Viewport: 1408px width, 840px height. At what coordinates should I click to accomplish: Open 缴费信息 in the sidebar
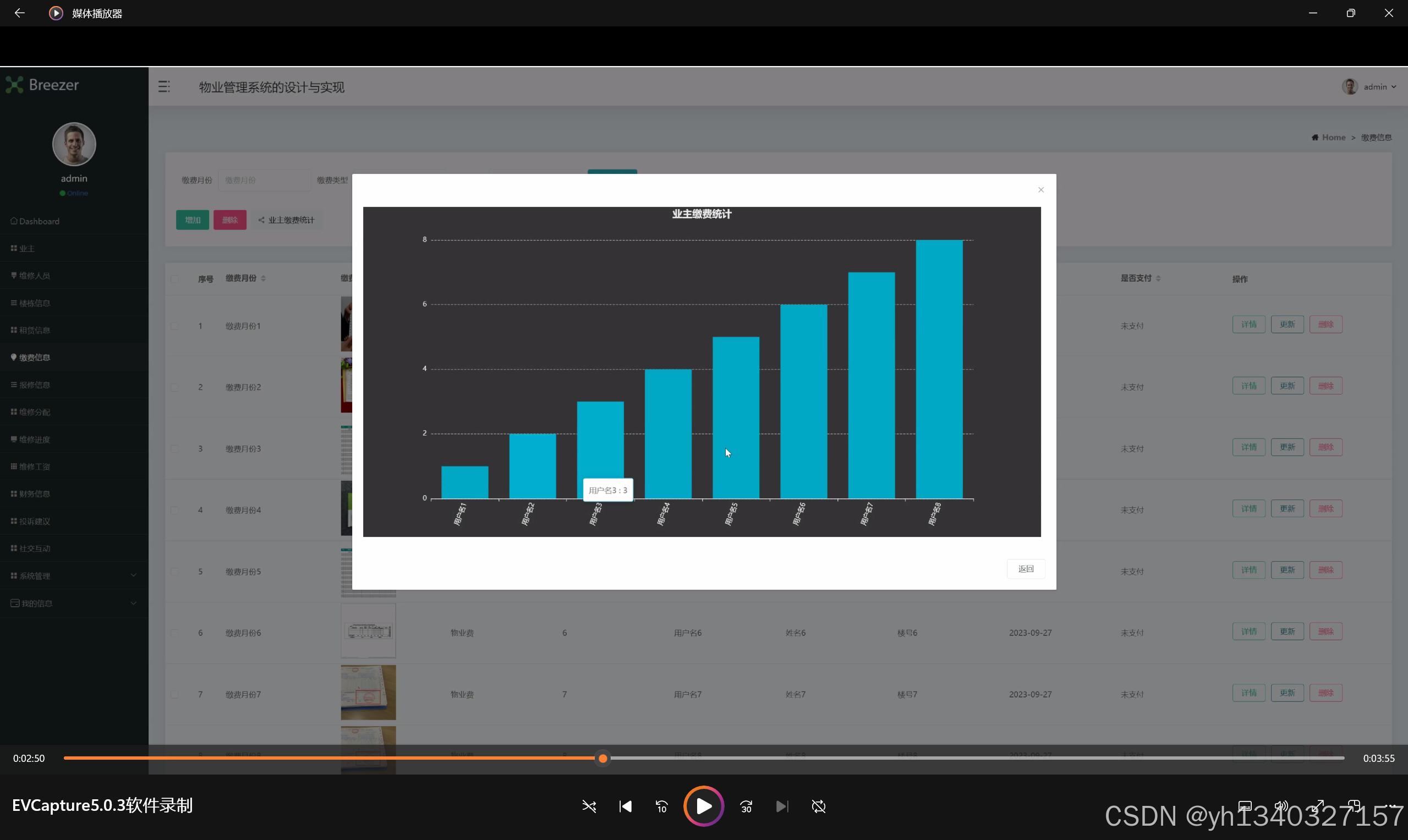point(35,358)
